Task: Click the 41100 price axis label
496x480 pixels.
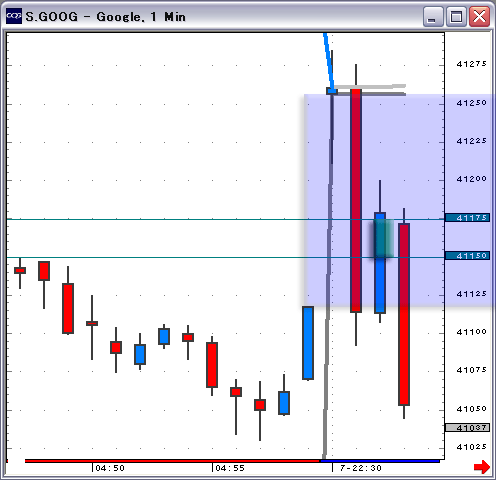Action: [471, 332]
